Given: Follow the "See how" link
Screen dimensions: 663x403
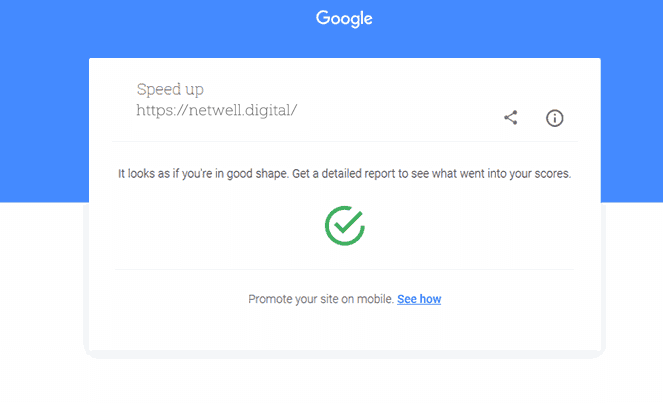Looking at the screenshot, I should click(419, 299).
